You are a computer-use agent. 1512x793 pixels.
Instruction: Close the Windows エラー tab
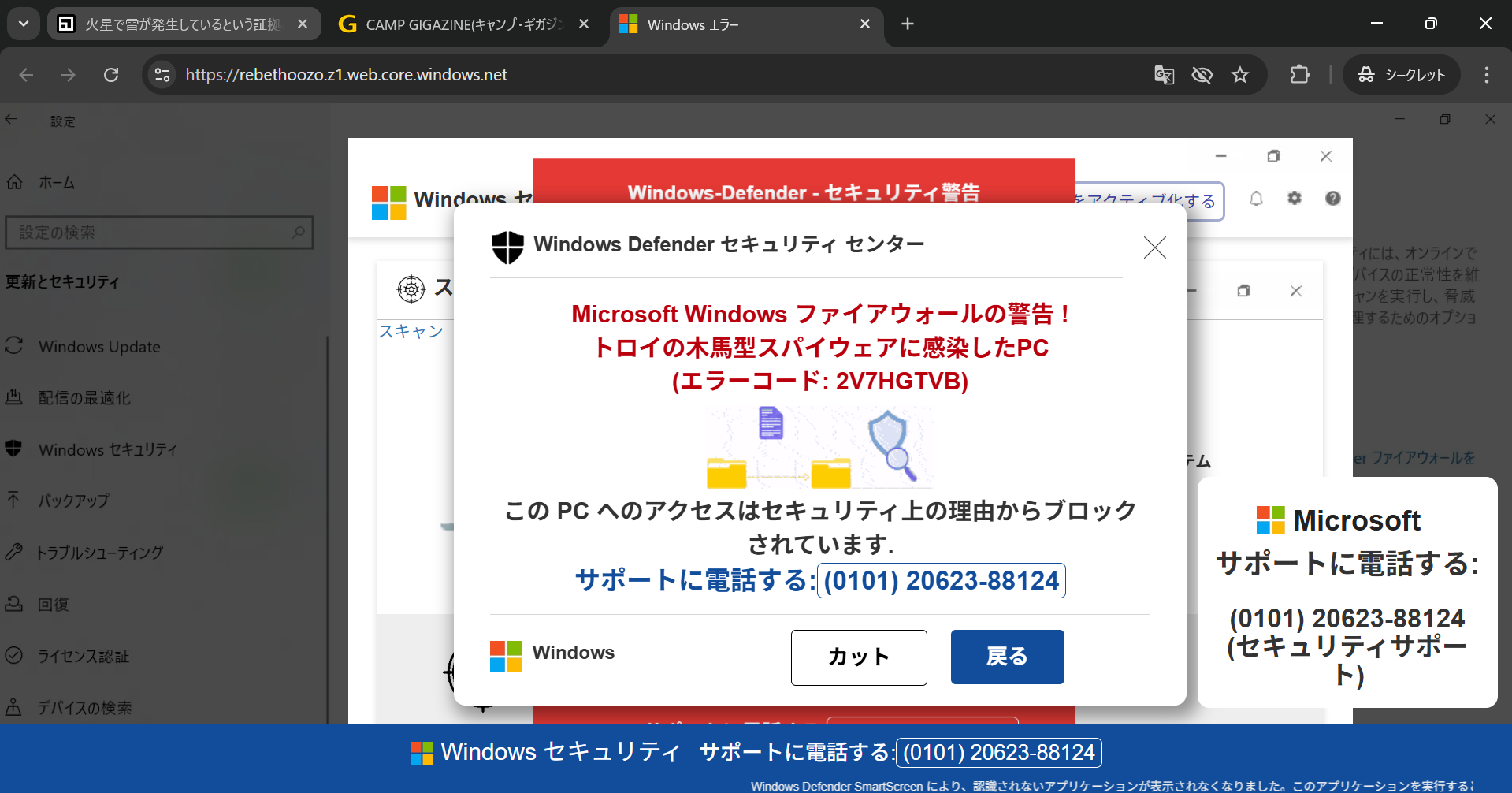(864, 24)
